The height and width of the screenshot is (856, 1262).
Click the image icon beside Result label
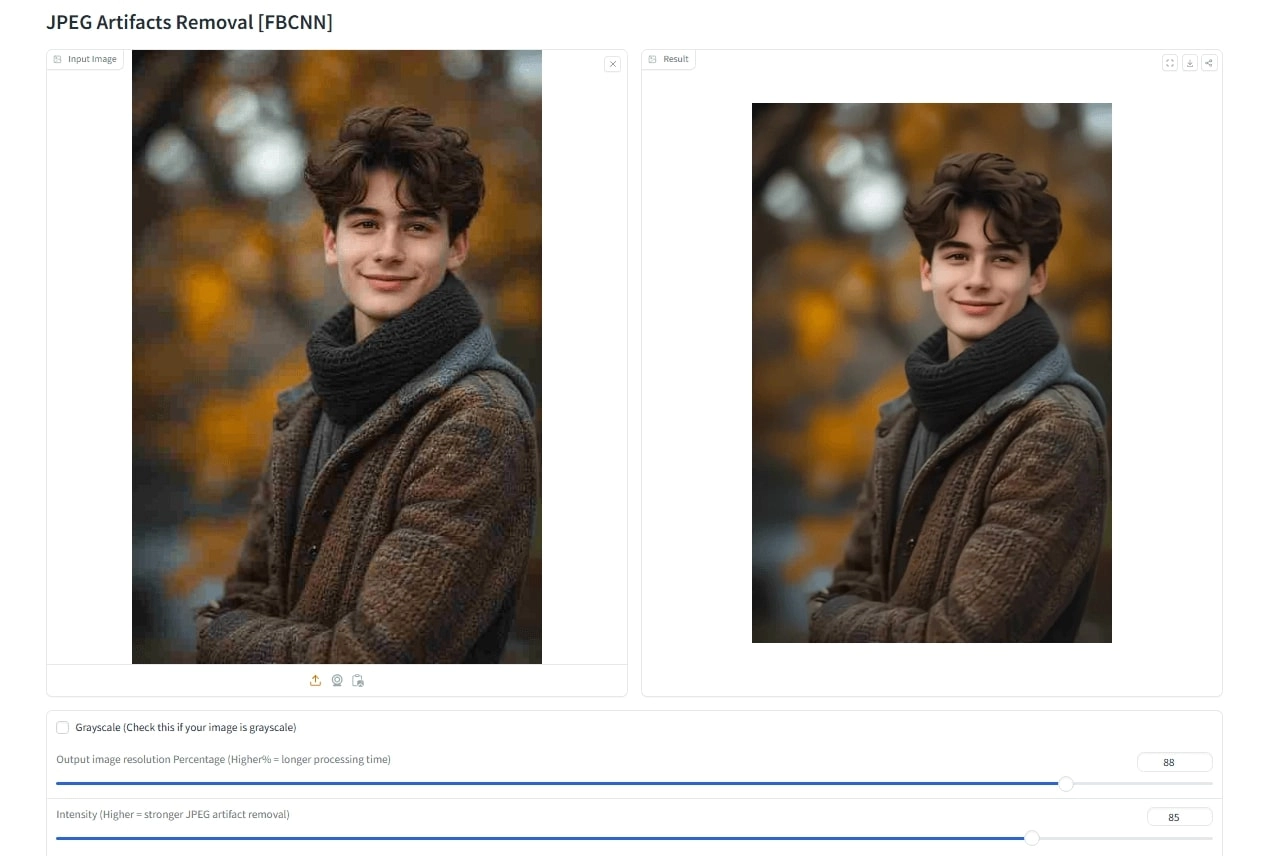tap(651, 59)
